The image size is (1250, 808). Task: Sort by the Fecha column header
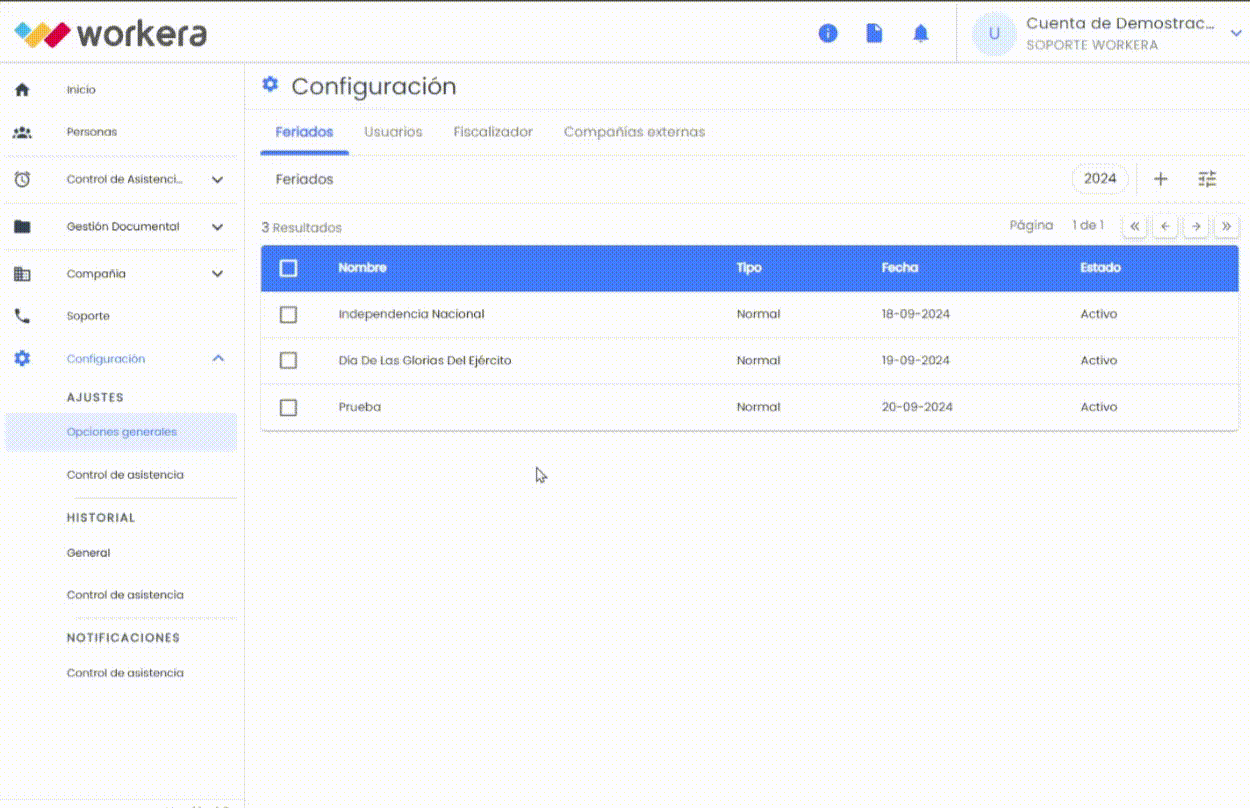(900, 268)
